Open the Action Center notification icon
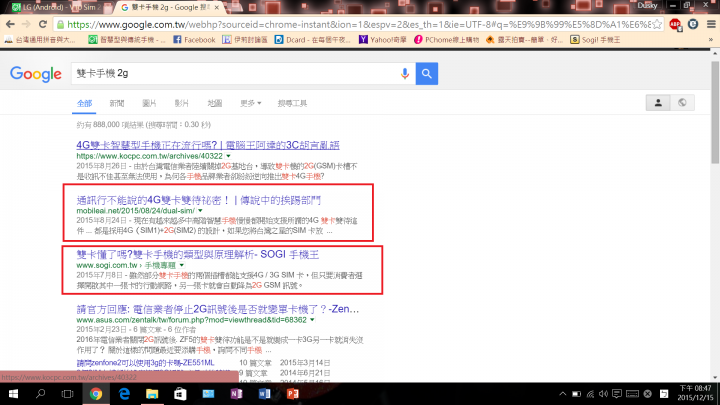The width and height of the screenshot is (720, 405). pos(617,394)
